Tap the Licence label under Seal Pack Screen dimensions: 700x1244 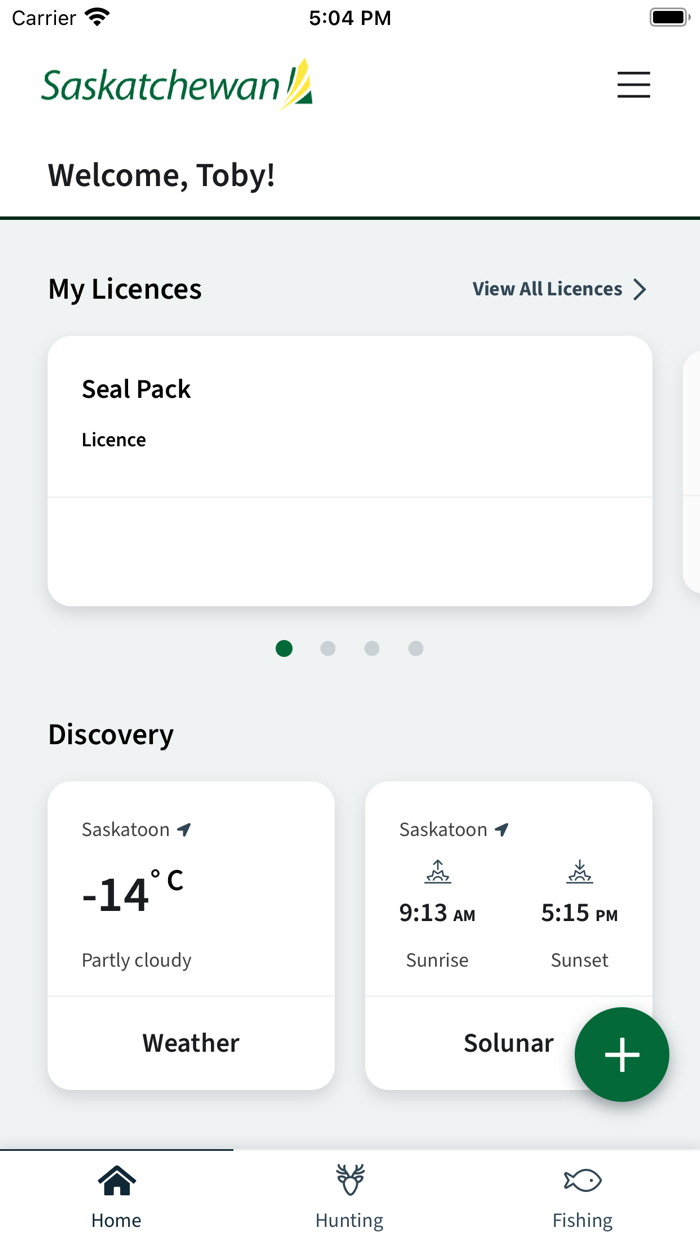pos(114,440)
